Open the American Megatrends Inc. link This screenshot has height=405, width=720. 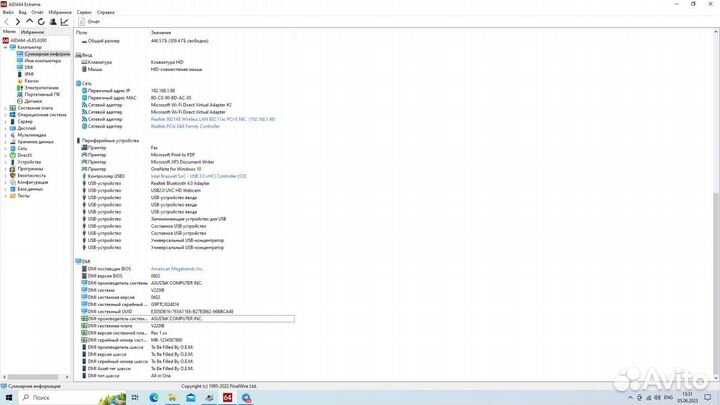coord(177,269)
